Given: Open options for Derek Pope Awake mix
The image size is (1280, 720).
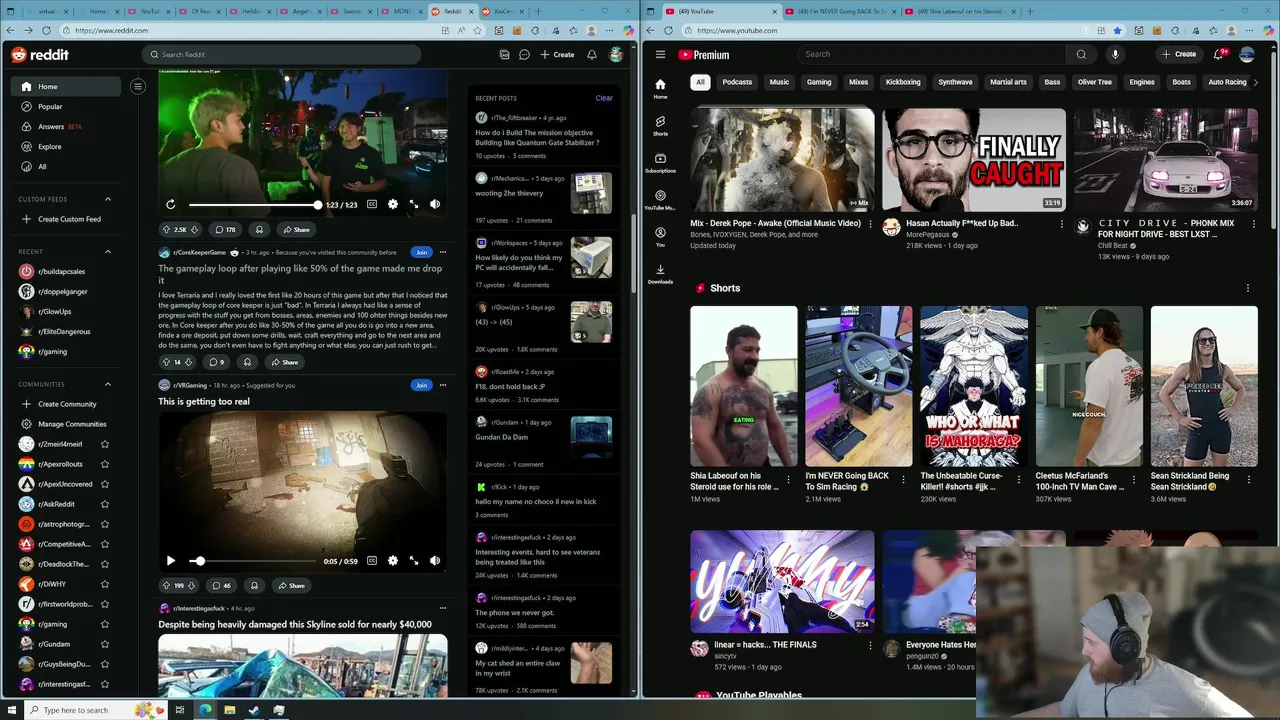Looking at the screenshot, I should tap(870, 224).
